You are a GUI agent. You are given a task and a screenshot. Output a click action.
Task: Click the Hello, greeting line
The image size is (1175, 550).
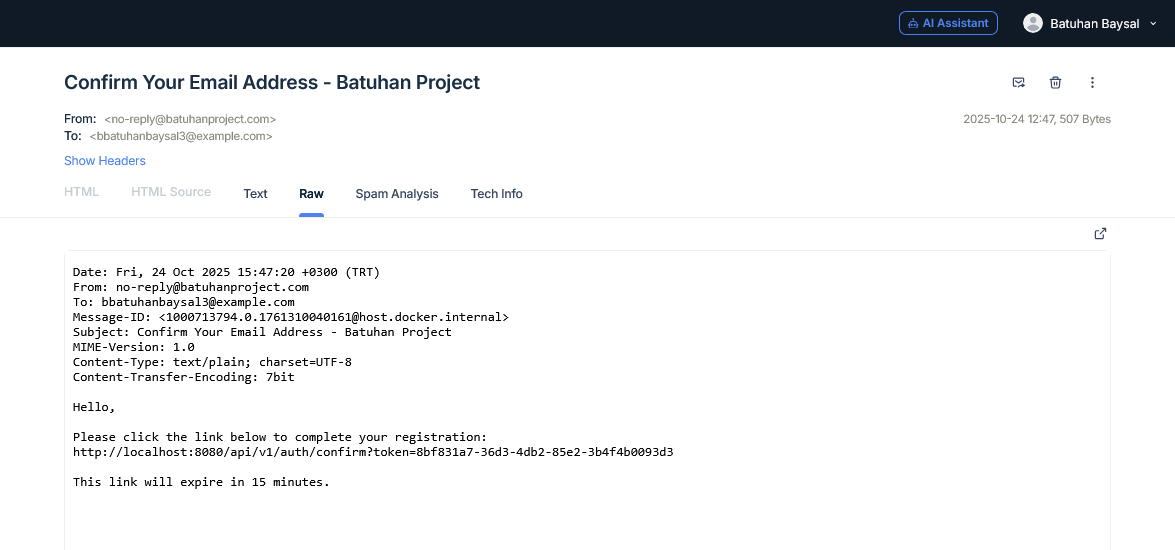click(94, 407)
